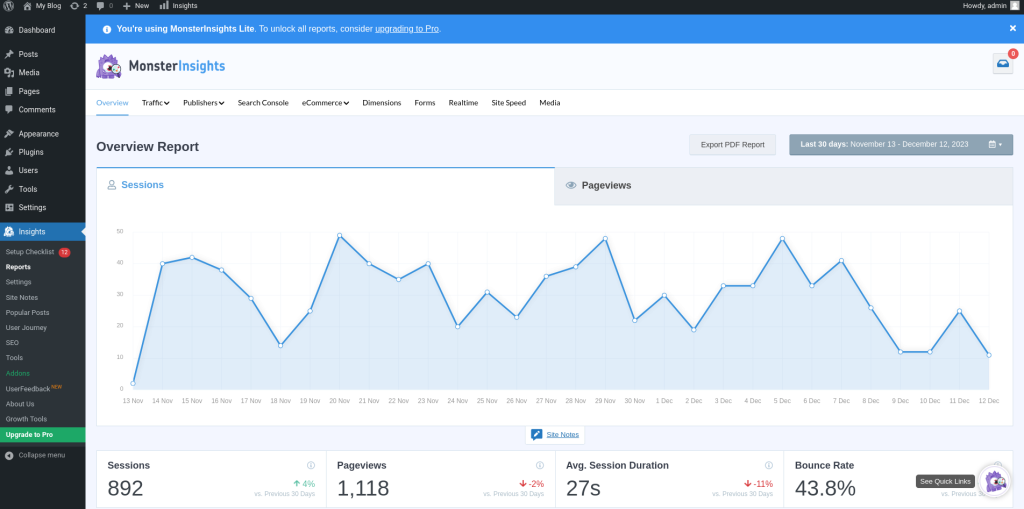Click the 892 Sessions total value
Screen dimensions: 1024x509
point(125,488)
